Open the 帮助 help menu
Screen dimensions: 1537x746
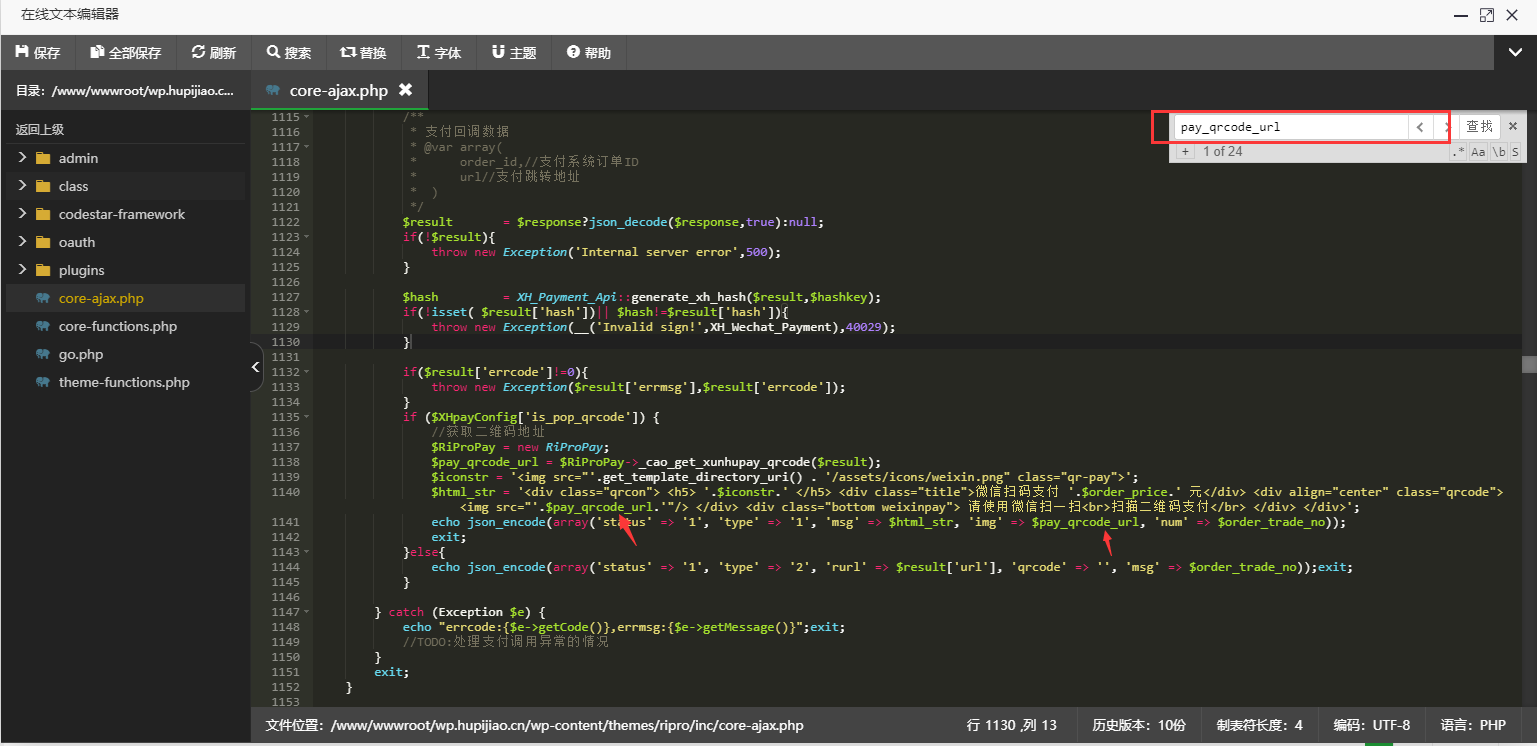point(589,53)
